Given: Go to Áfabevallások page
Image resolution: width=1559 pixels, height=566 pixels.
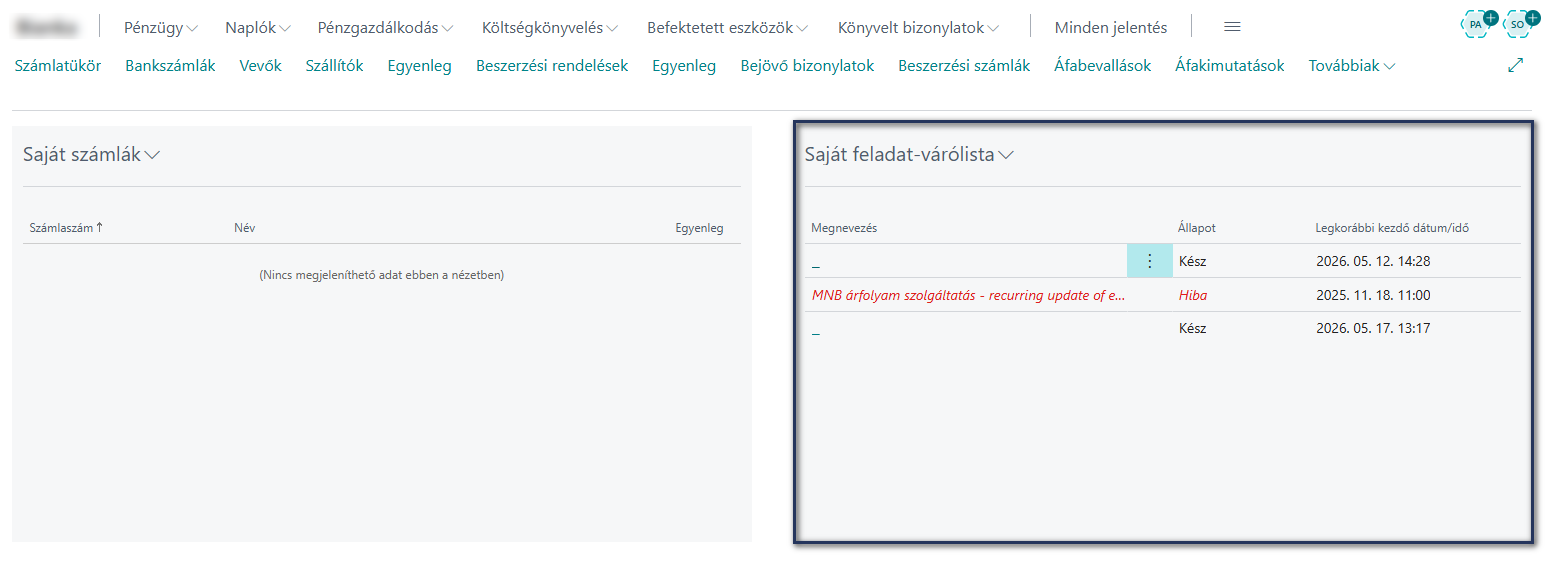Looking at the screenshot, I should point(1103,66).
